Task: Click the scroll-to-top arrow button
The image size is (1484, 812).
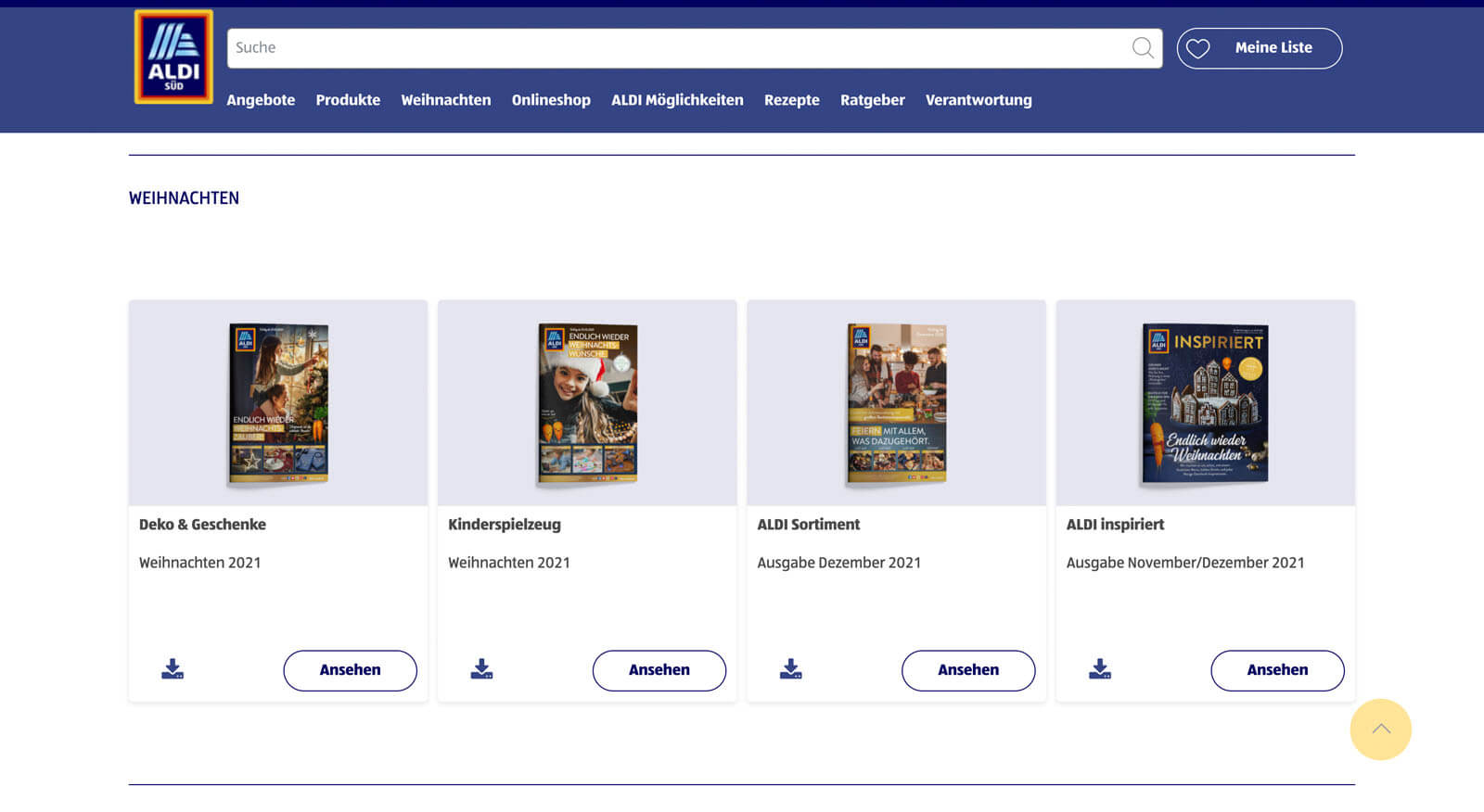Action: click(1380, 730)
